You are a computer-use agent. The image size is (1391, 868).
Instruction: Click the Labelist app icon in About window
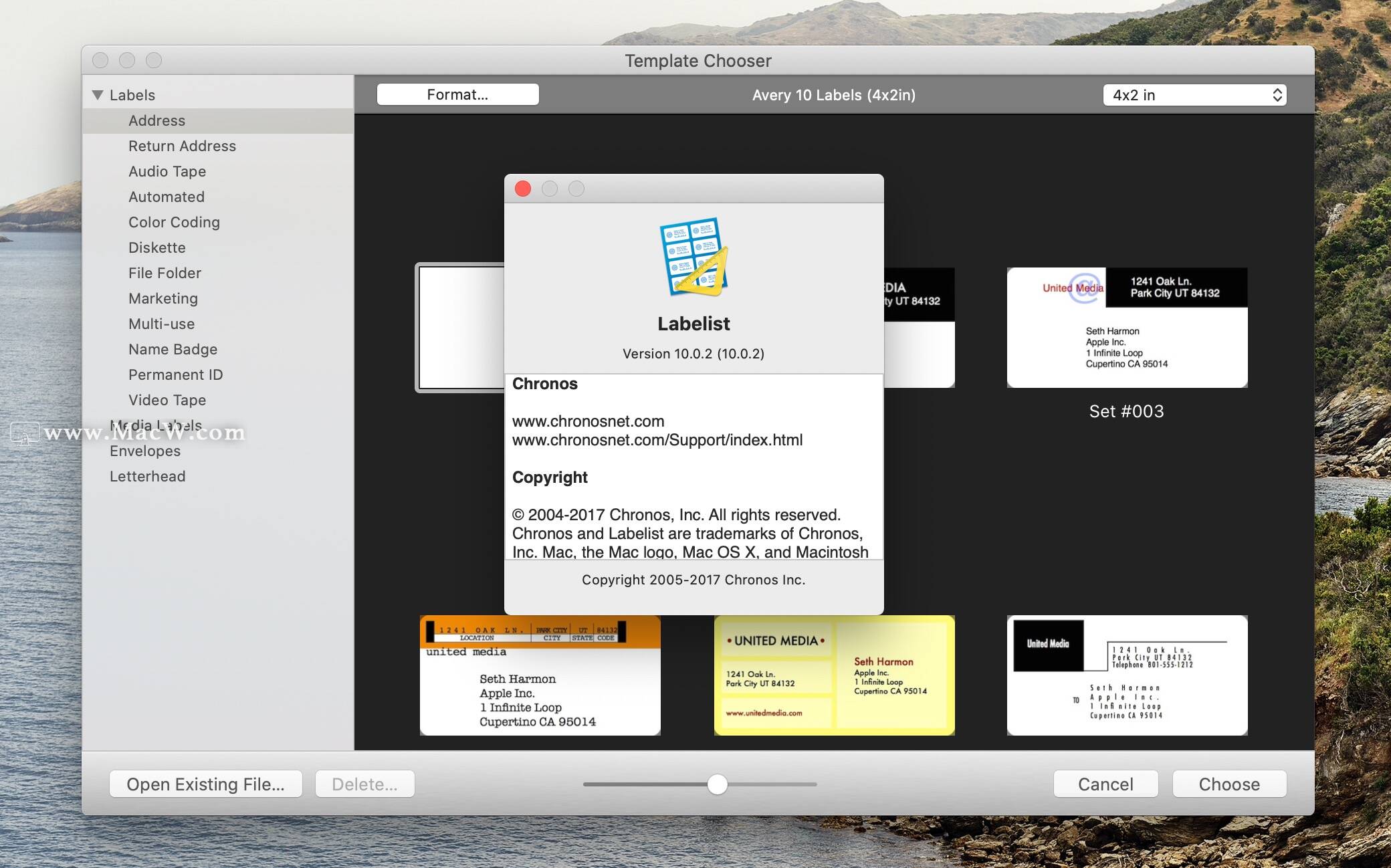click(693, 257)
